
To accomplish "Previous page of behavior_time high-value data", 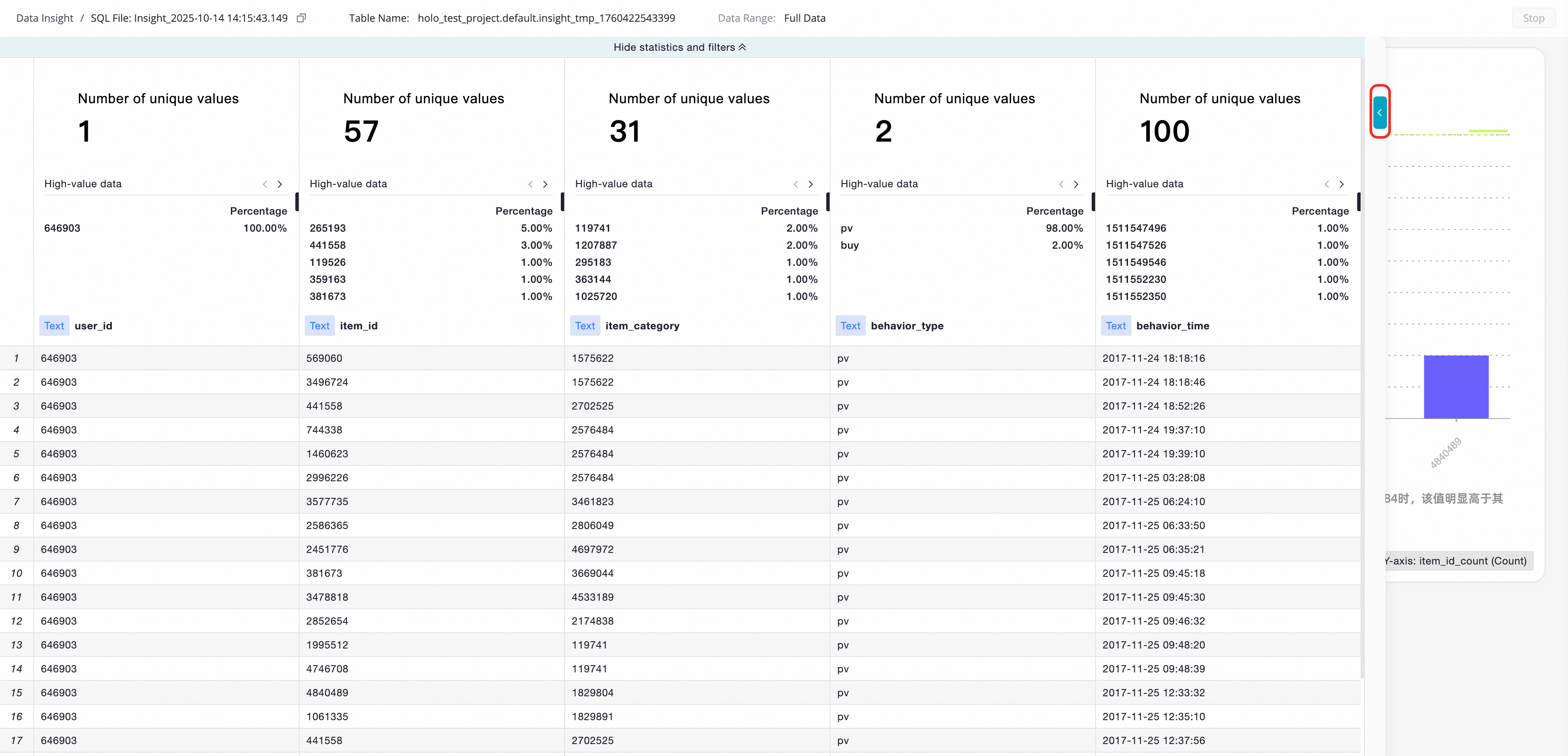I will coord(1326,184).
